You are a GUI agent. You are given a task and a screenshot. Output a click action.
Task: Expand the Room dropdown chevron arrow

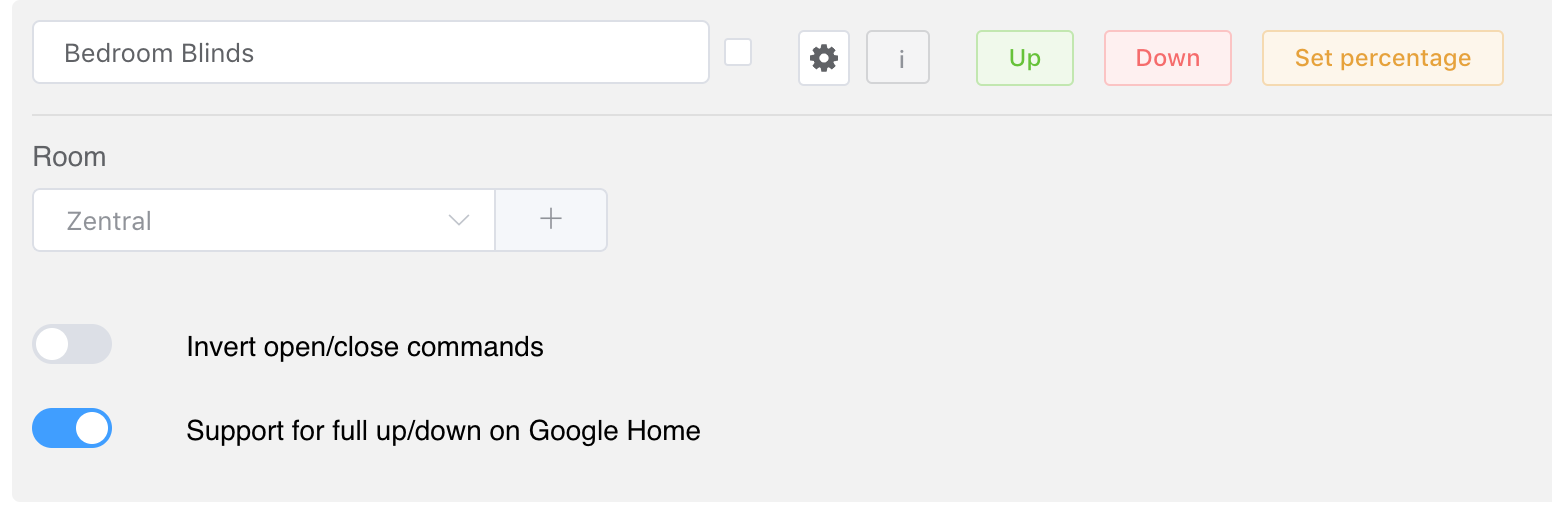(x=459, y=220)
